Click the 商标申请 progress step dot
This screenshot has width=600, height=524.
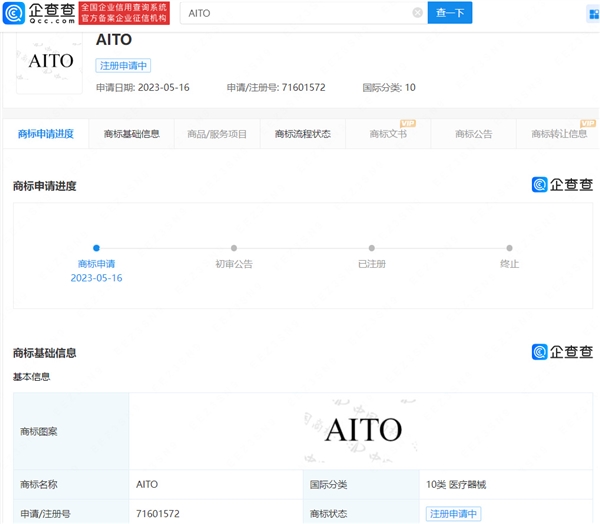coord(96,247)
